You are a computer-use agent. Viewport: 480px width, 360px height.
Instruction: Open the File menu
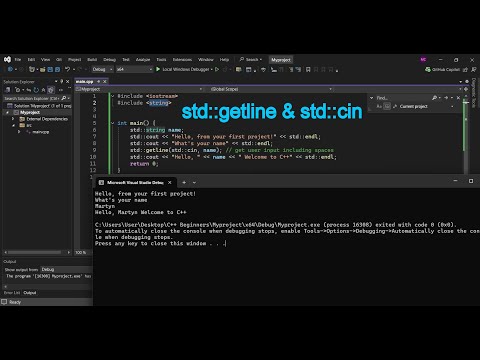pyautogui.click(x=18, y=60)
